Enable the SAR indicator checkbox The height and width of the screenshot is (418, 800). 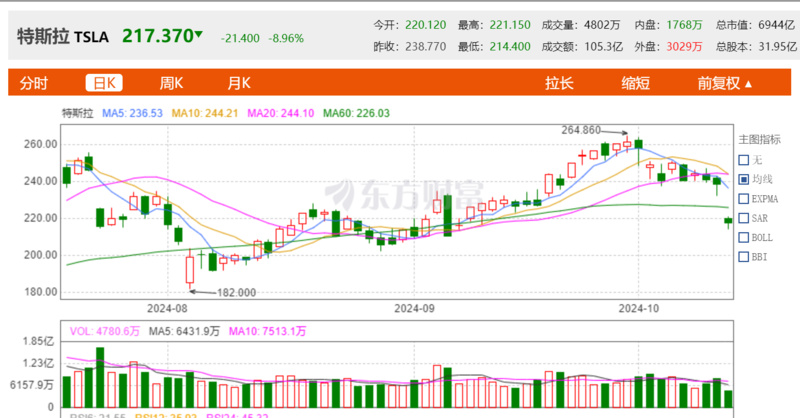744,218
